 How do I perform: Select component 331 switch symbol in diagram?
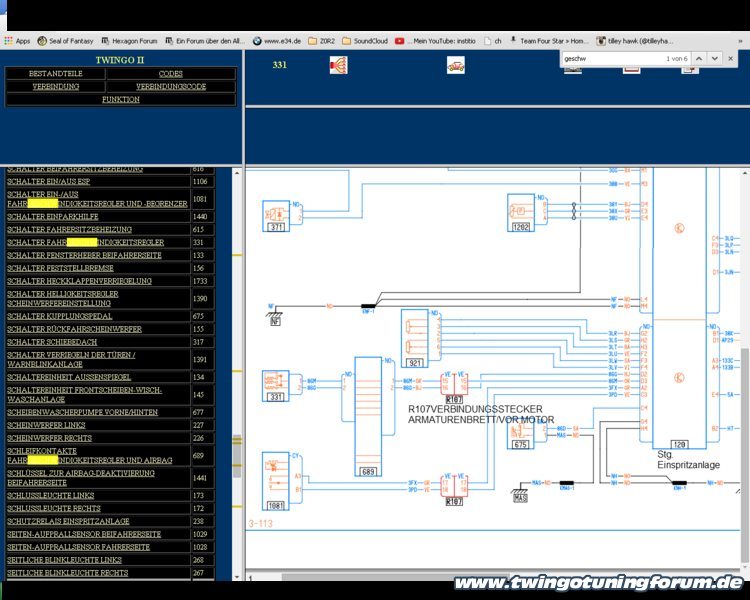click(x=275, y=384)
